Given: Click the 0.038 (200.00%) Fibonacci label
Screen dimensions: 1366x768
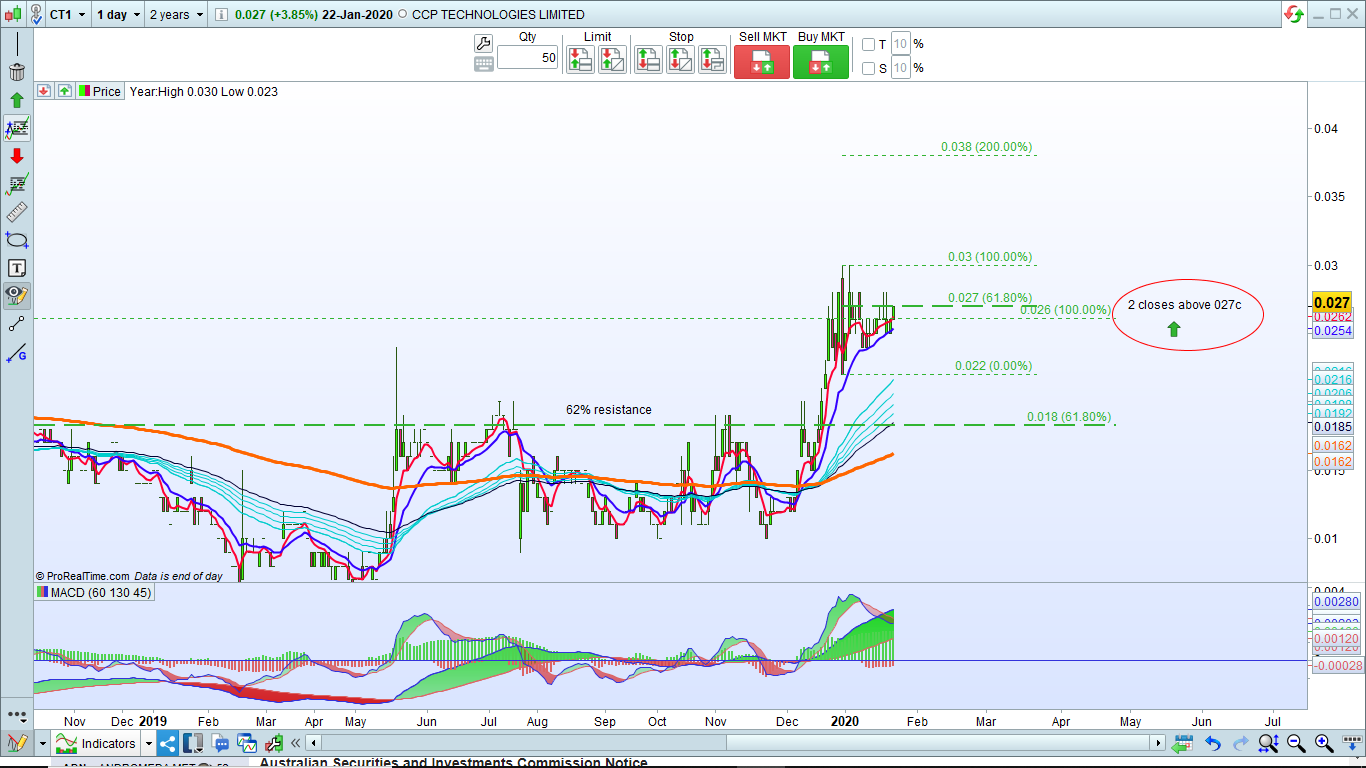Looking at the screenshot, I should tap(986, 147).
